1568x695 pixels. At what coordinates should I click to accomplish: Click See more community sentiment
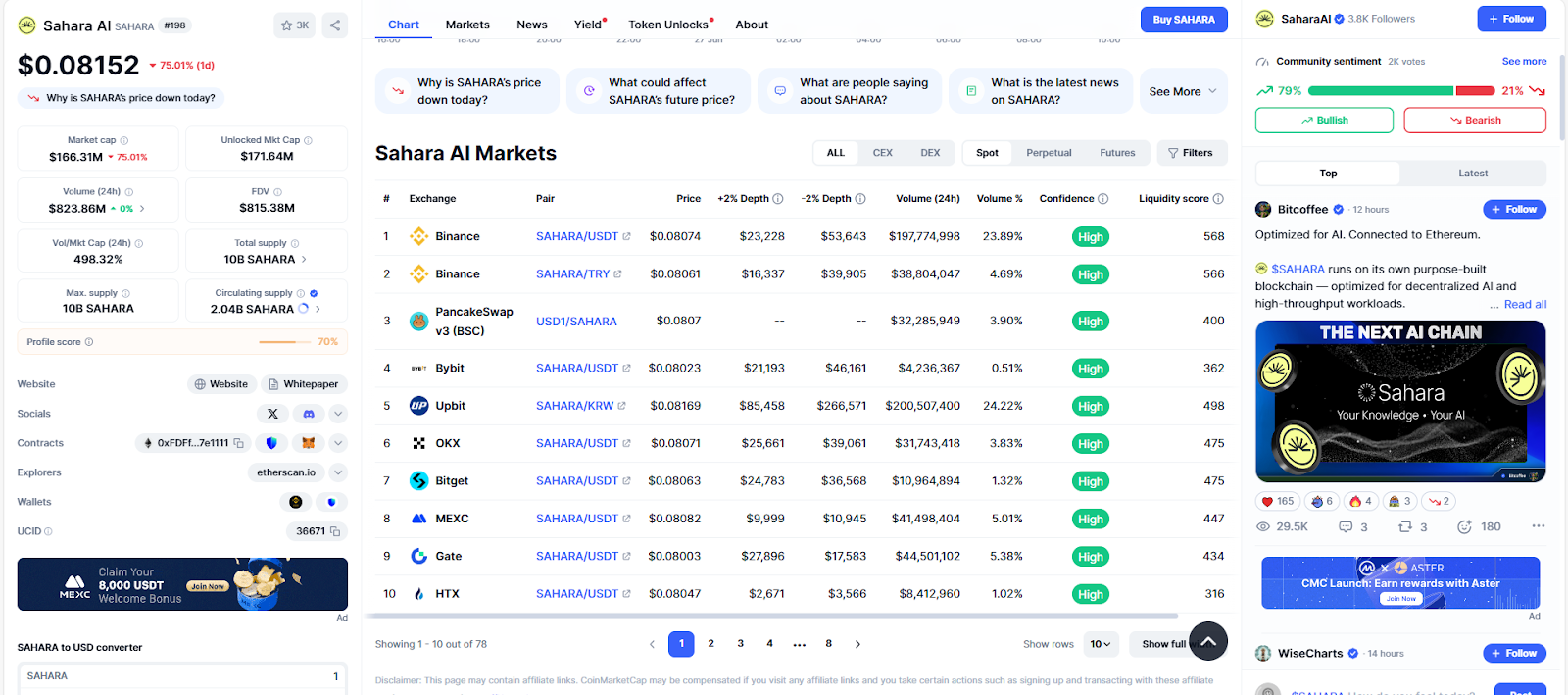[x=1524, y=61]
